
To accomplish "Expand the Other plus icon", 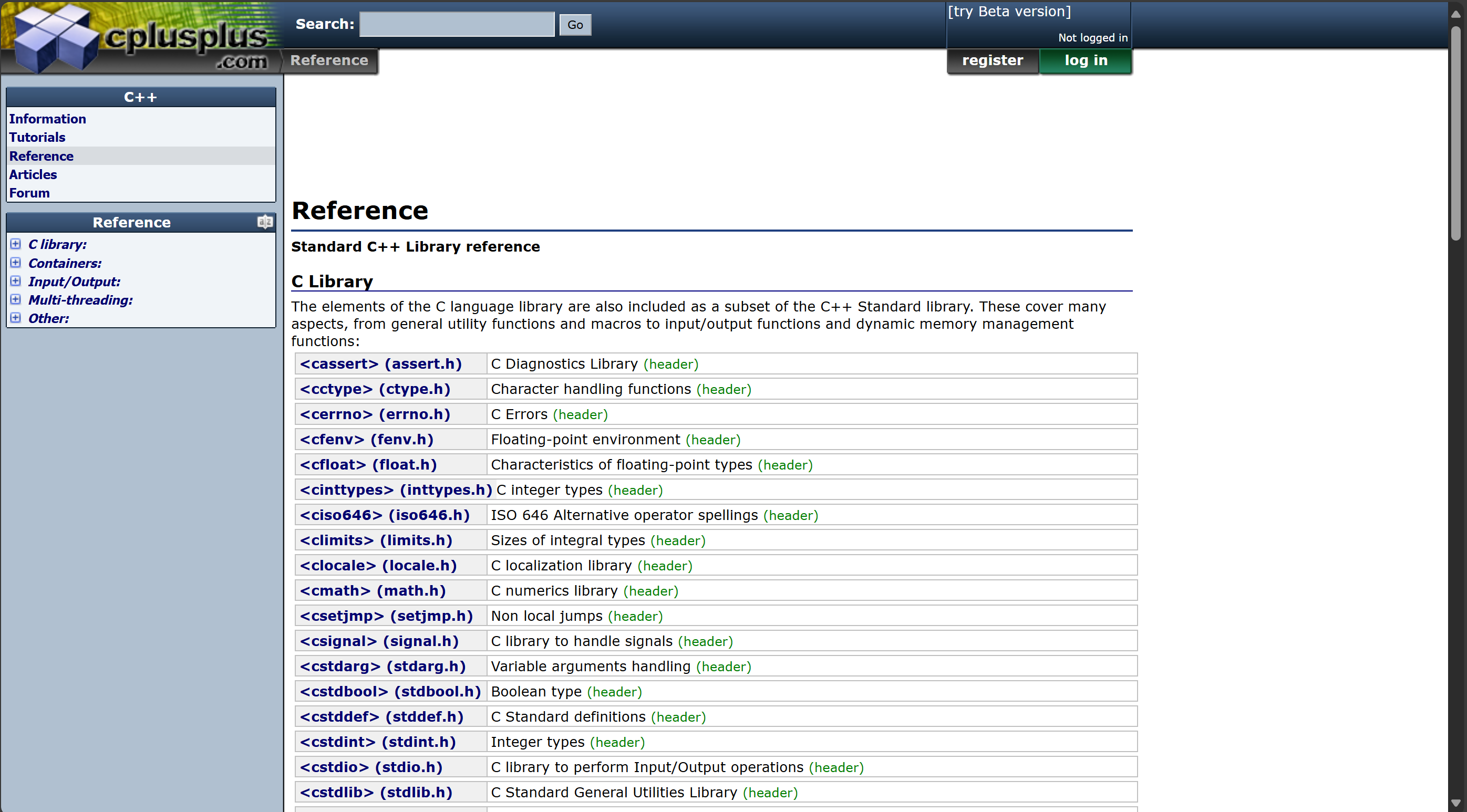I will (x=16, y=318).
